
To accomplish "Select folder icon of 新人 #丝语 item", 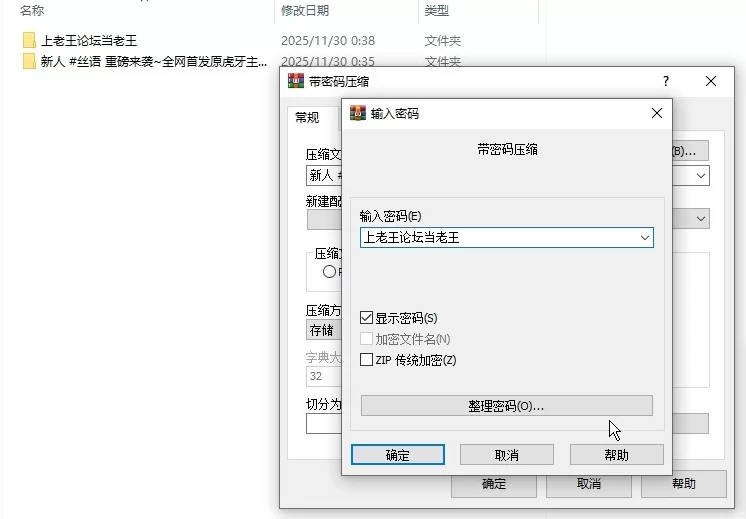I will point(29,61).
